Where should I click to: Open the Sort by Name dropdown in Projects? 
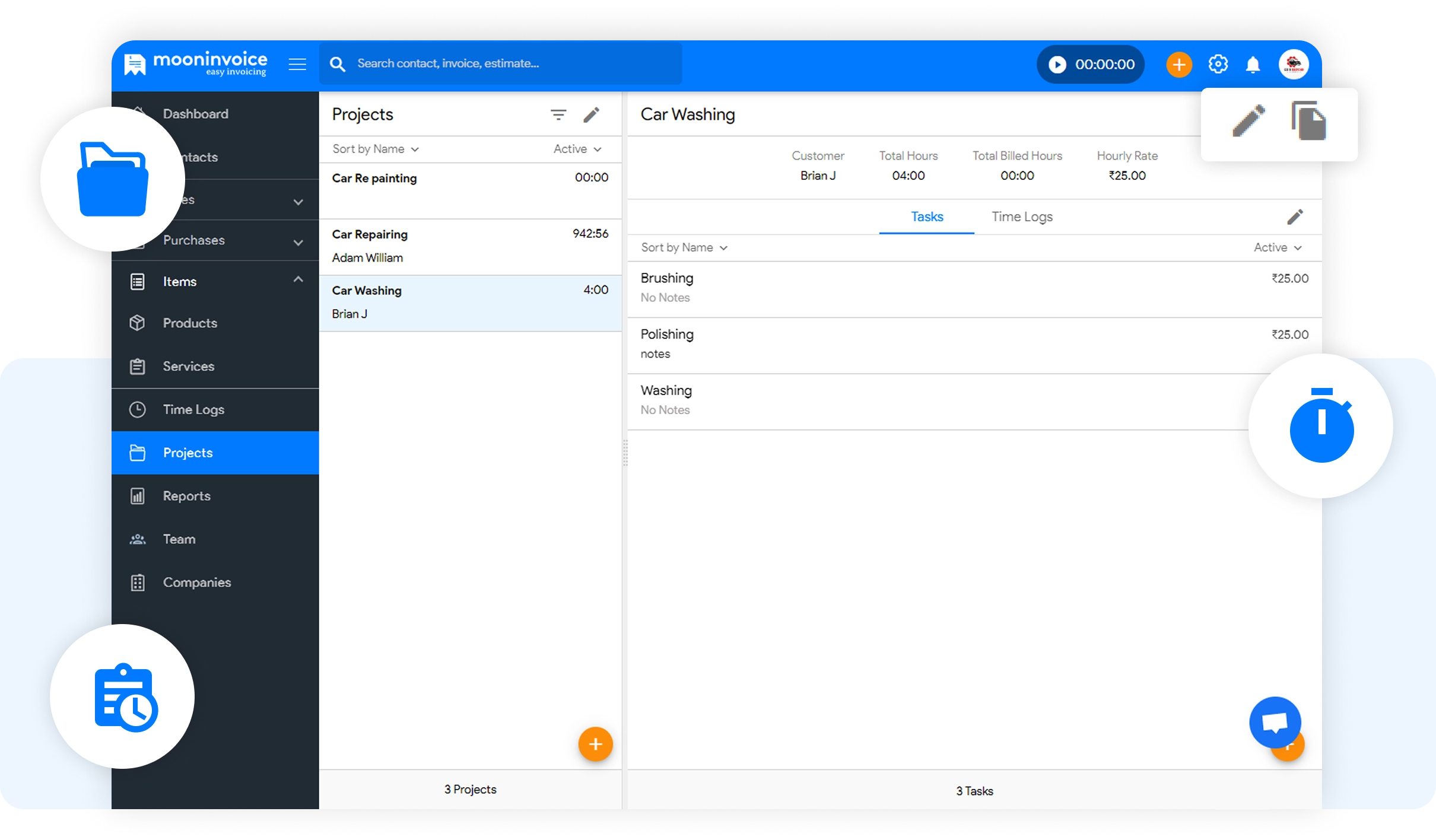375,149
